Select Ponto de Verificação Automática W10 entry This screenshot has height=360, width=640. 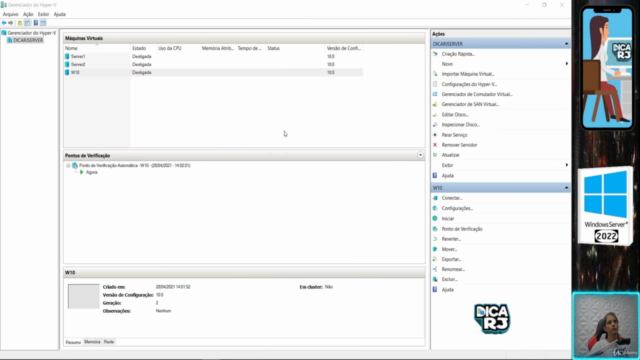click(134, 166)
